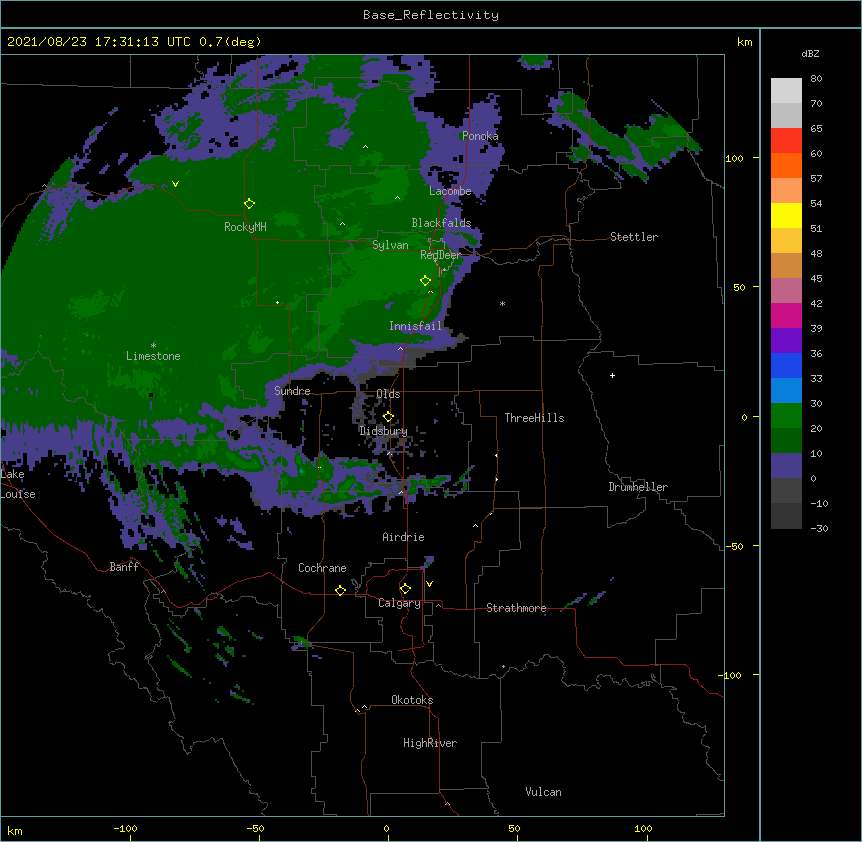
Task: Select the light blue 33 dBZ swatch
Action: tap(786, 391)
